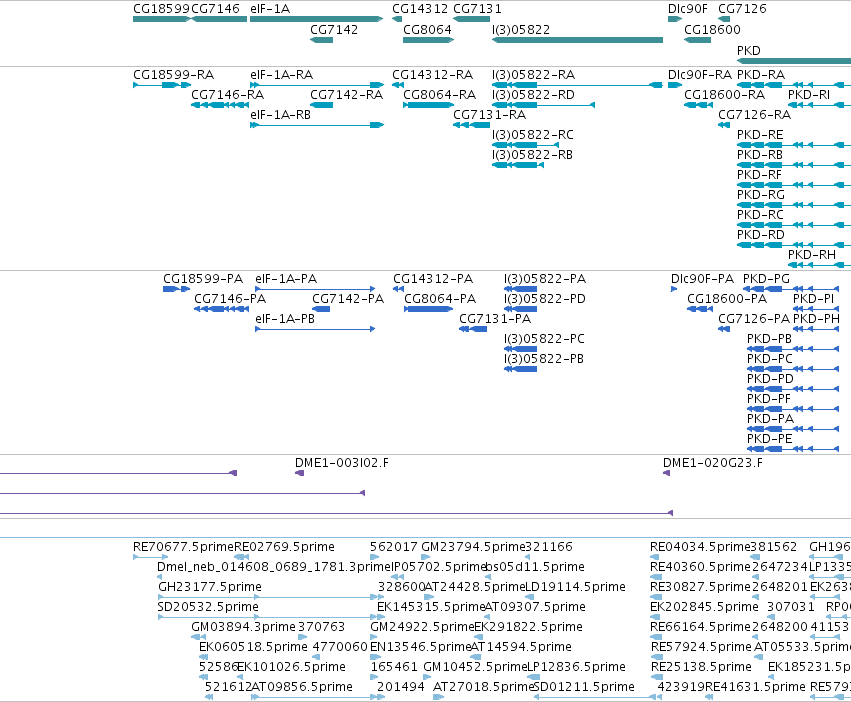The width and height of the screenshot is (851, 702).
Task: Click transcript CG7146-RA
Action: point(227,95)
